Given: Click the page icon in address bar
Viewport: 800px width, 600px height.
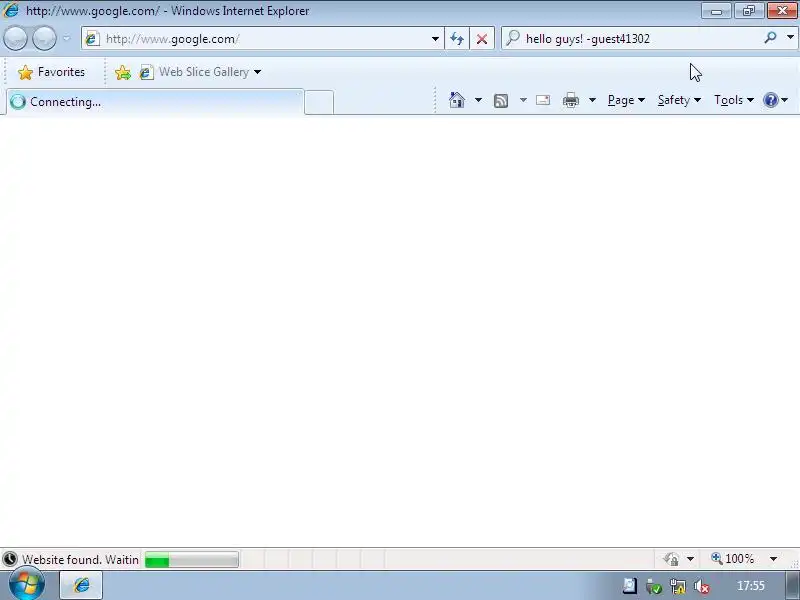Looking at the screenshot, I should (x=92, y=39).
